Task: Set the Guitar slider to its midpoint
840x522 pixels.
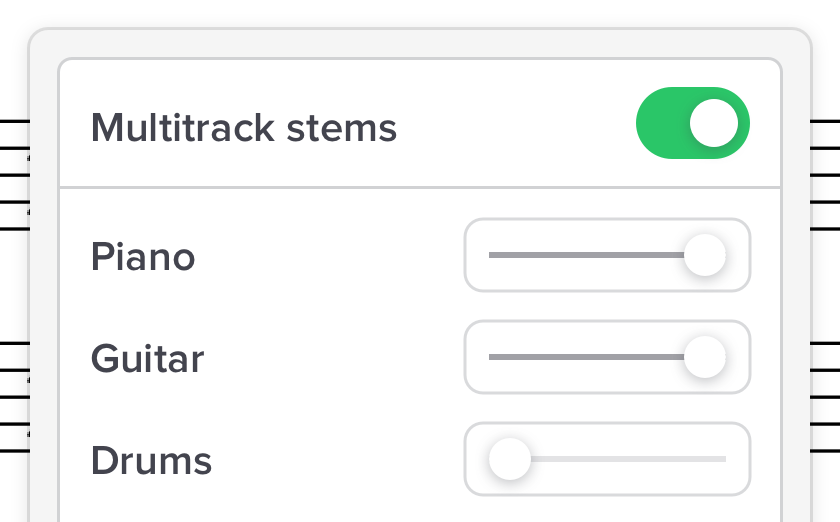Action: [607, 357]
